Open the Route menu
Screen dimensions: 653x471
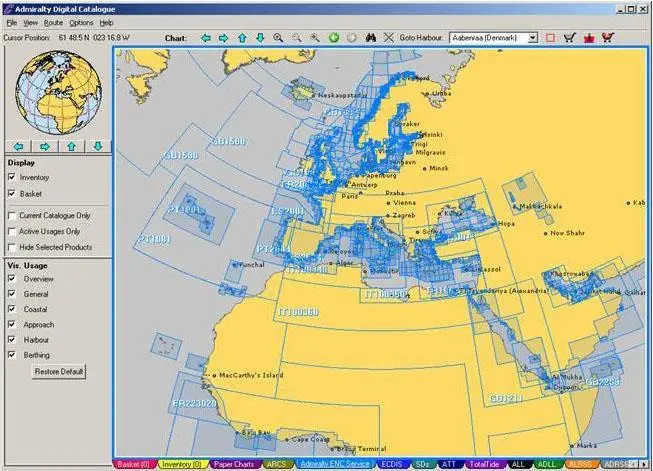click(53, 22)
